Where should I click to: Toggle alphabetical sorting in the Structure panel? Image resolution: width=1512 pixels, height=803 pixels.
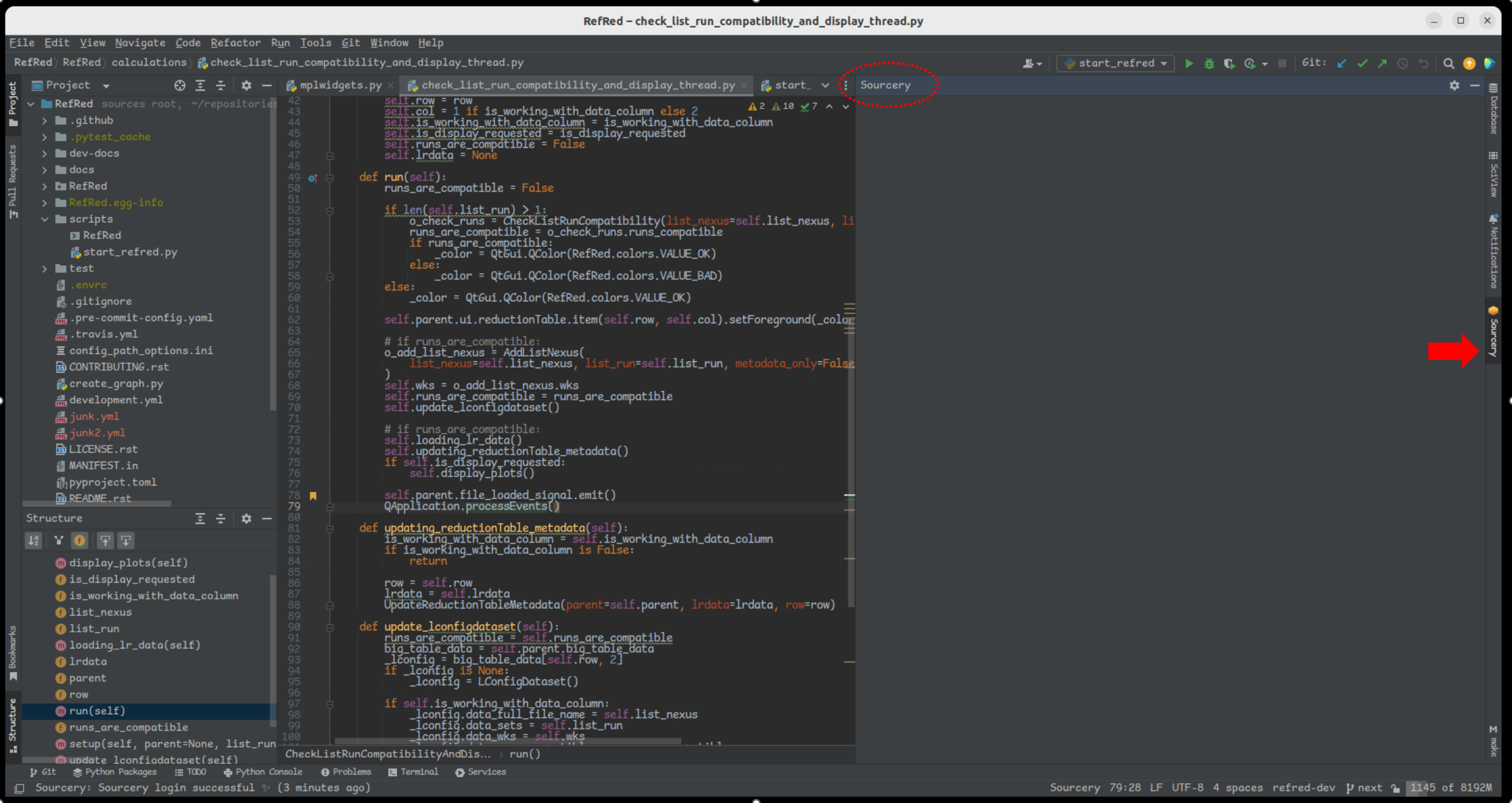[x=33, y=540]
